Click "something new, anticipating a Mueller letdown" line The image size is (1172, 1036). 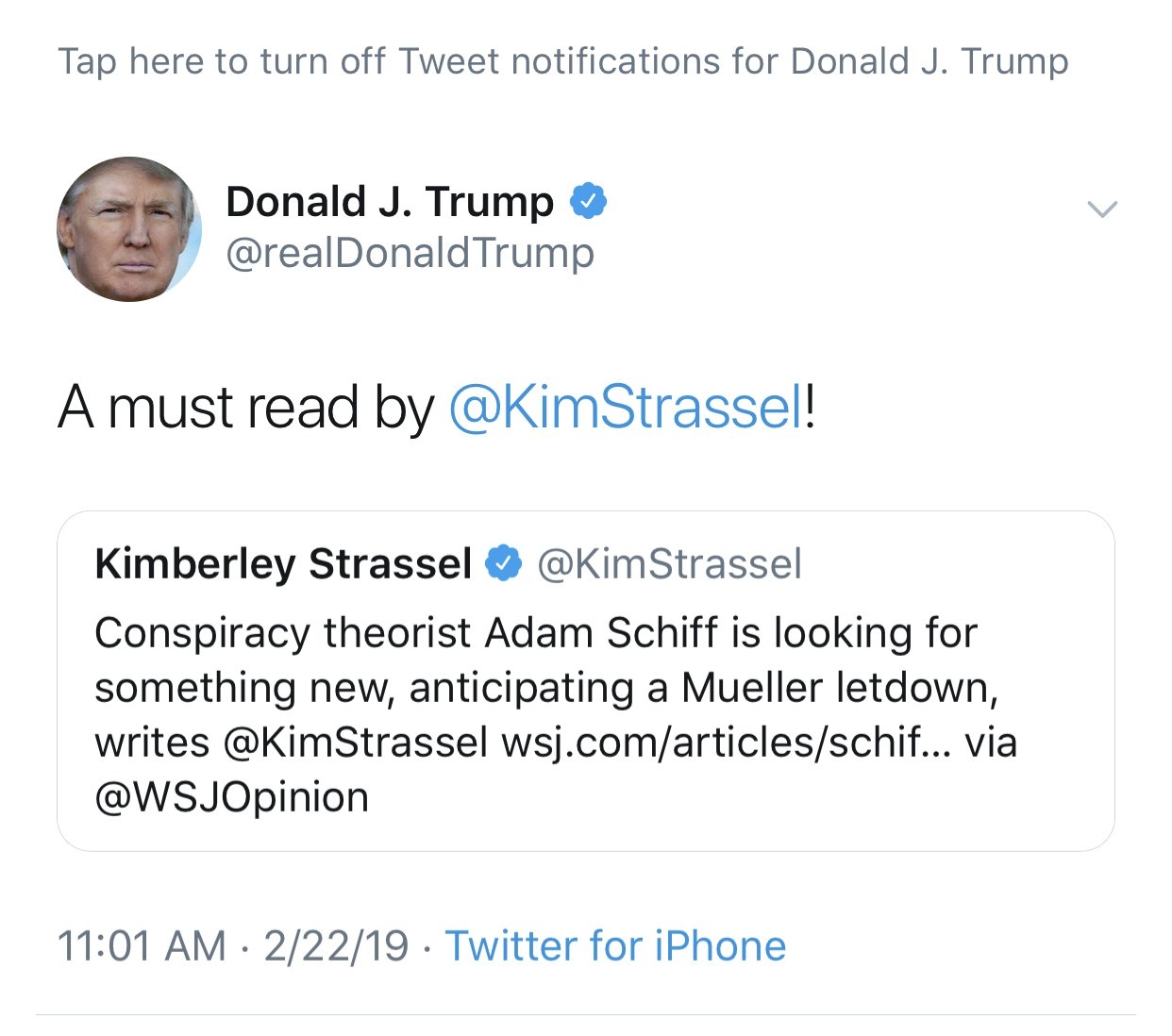tap(546, 688)
